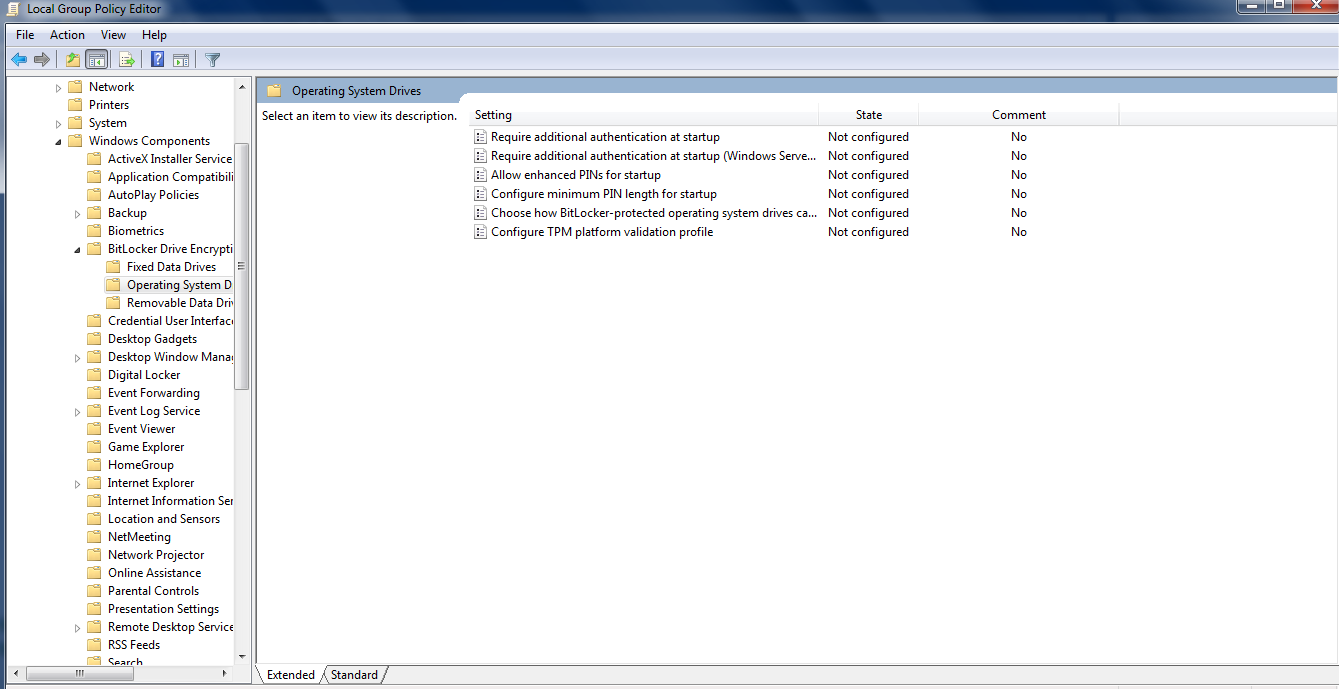The image size is (1339, 689).
Task: Open Help with the blue question mark icon
Action: pos(158,60)
